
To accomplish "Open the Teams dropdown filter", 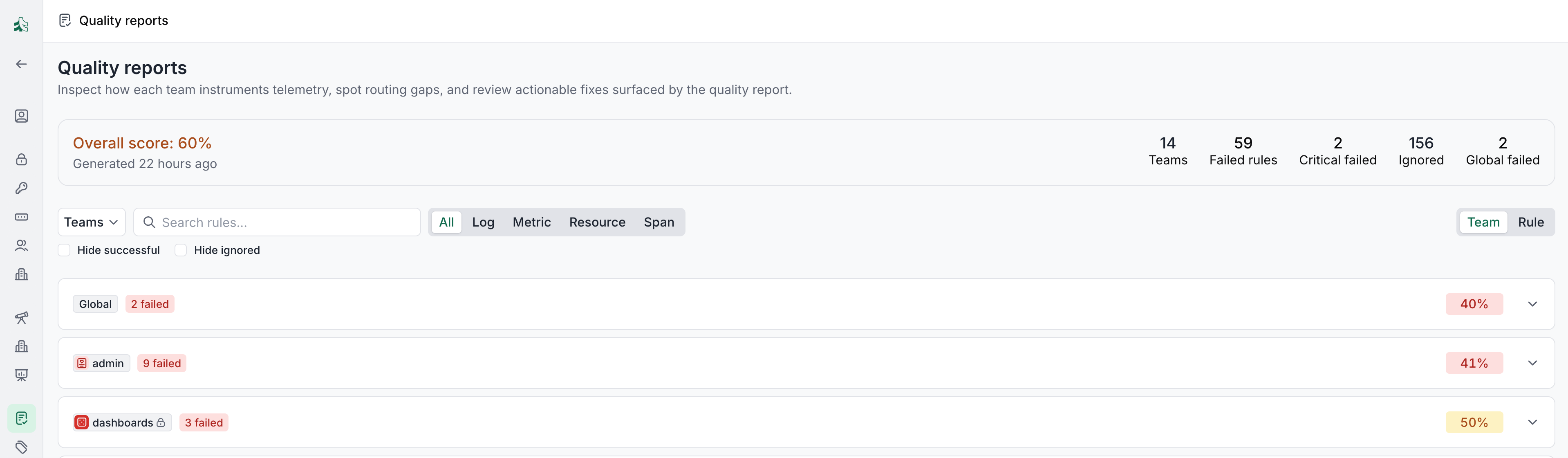I will tap(91, 222).
